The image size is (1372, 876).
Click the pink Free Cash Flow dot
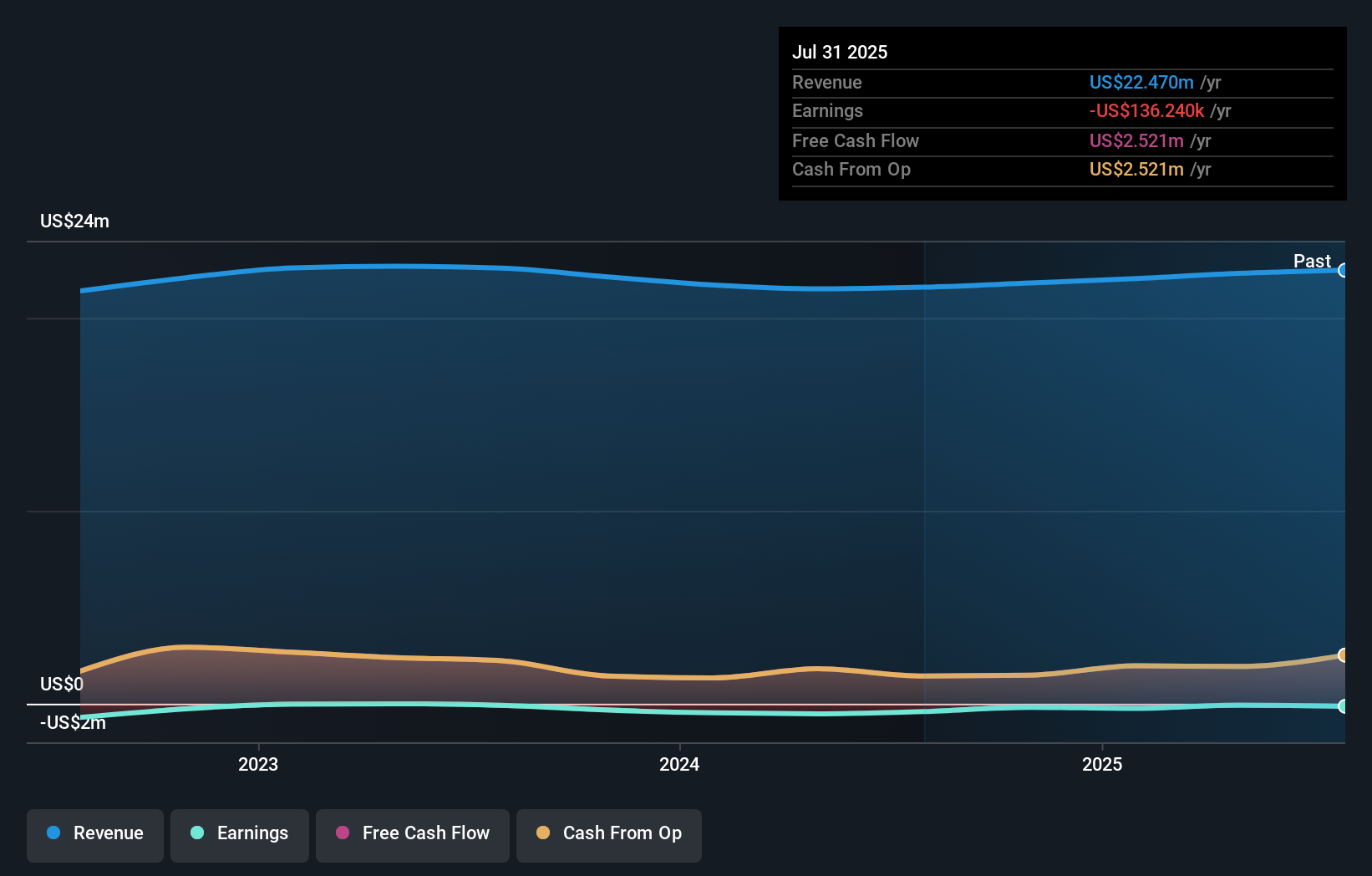tap(343, 833)
